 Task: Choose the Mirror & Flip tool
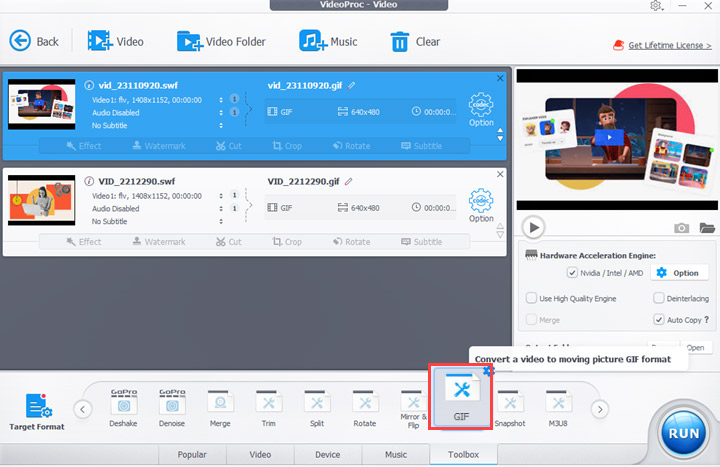tap(413, 410)
